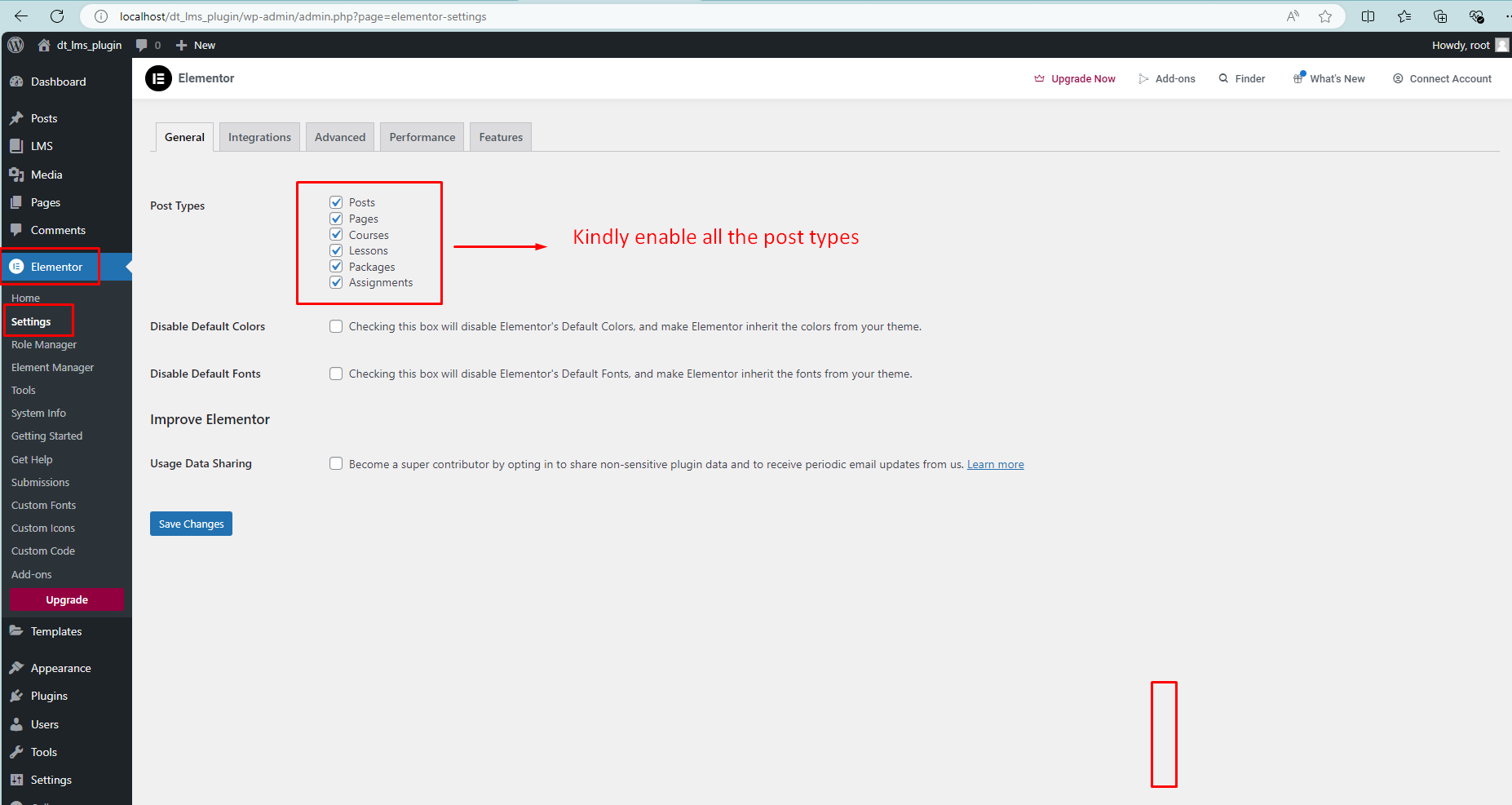This screenshot has width=1512, height=805.
Task: Enable Disable Default Fonts checkbox
Action: coord(336,374)
